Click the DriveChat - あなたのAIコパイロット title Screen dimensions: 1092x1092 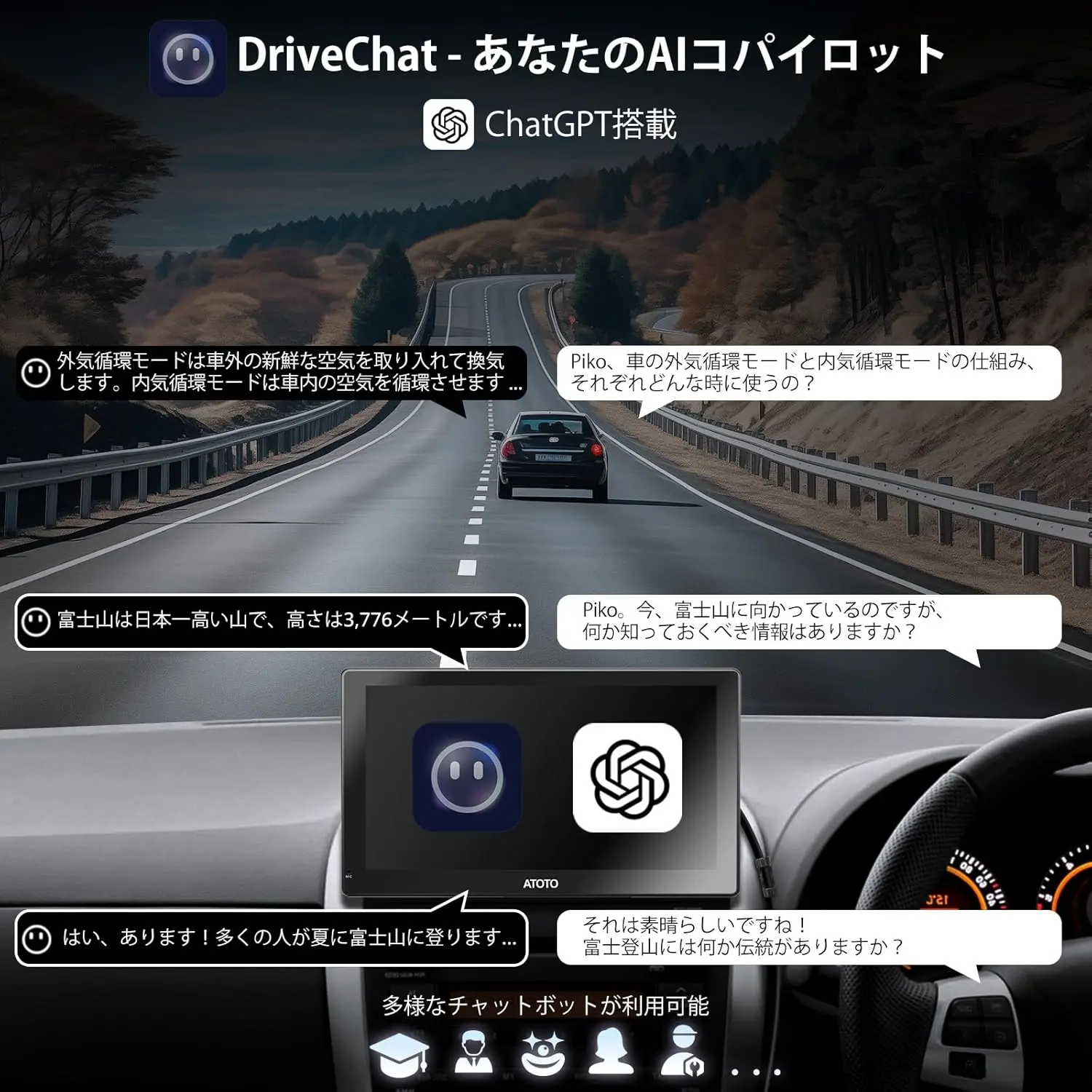click(591, 55)
